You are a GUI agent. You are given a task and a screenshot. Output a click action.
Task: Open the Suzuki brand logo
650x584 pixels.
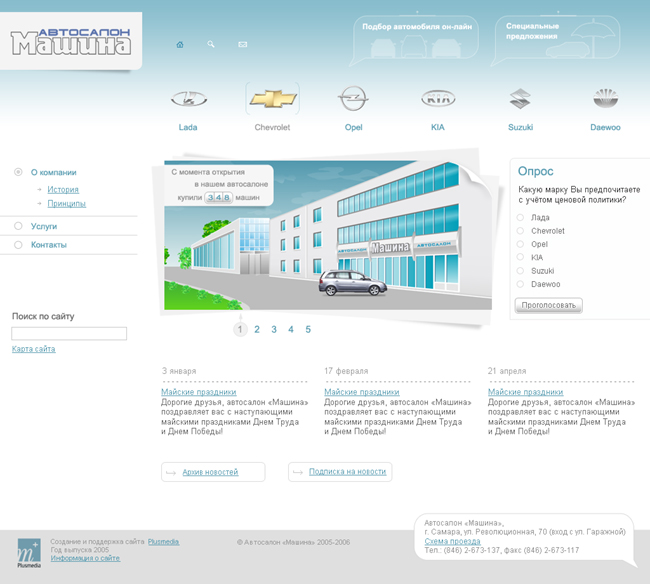pyautogui.click(x=520, y=99)
